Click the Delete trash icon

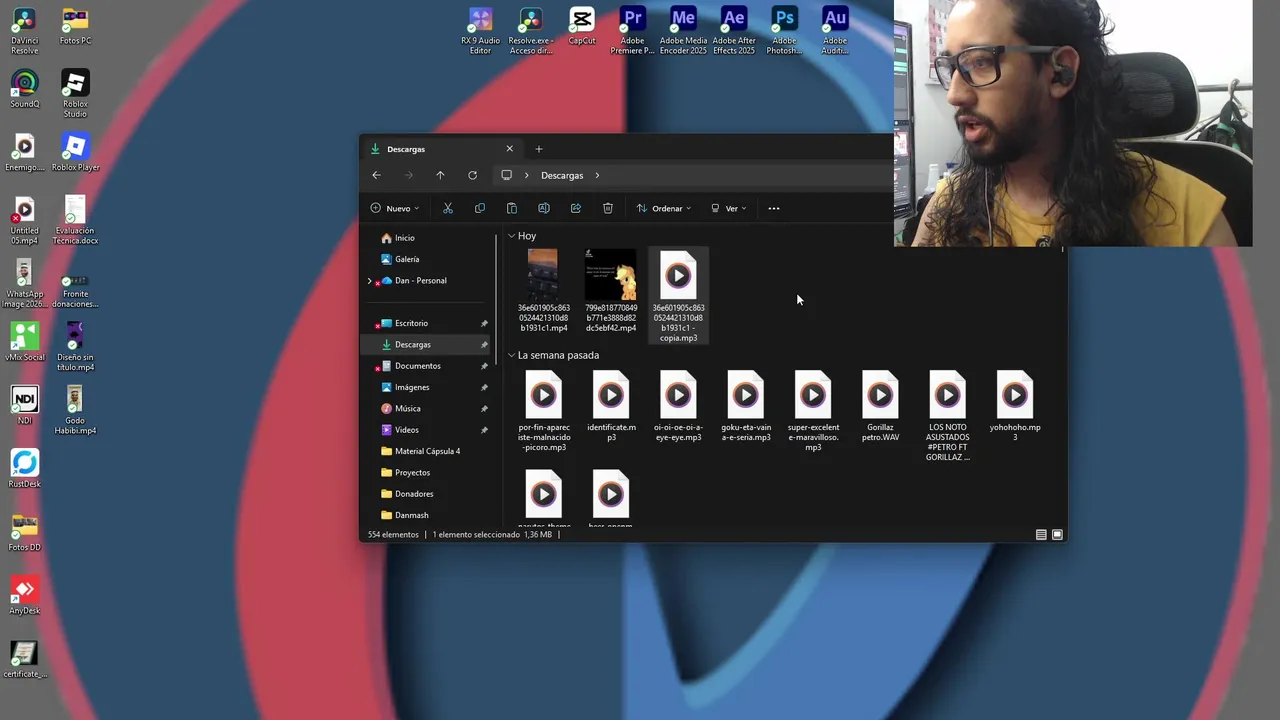pos(608,208)
